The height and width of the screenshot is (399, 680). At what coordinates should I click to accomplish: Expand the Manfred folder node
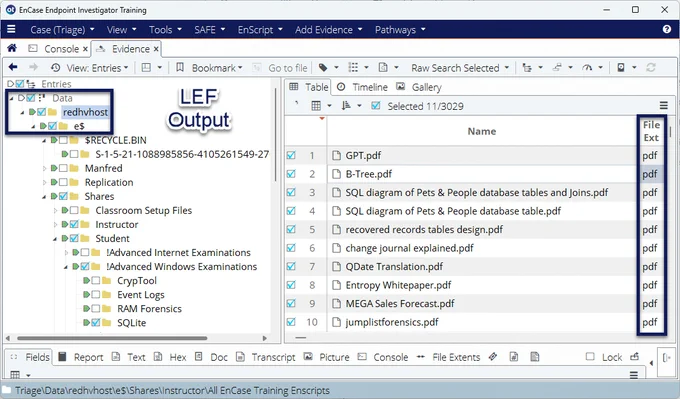click(x=44, y=168)
